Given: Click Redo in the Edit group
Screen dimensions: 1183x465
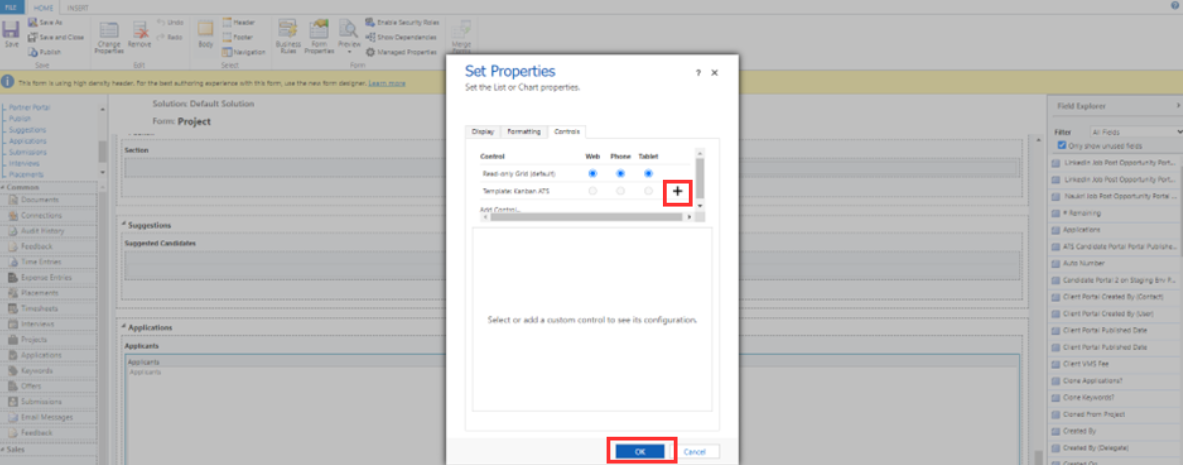Looking at the screenshot, I should click(x=170, y=37).
